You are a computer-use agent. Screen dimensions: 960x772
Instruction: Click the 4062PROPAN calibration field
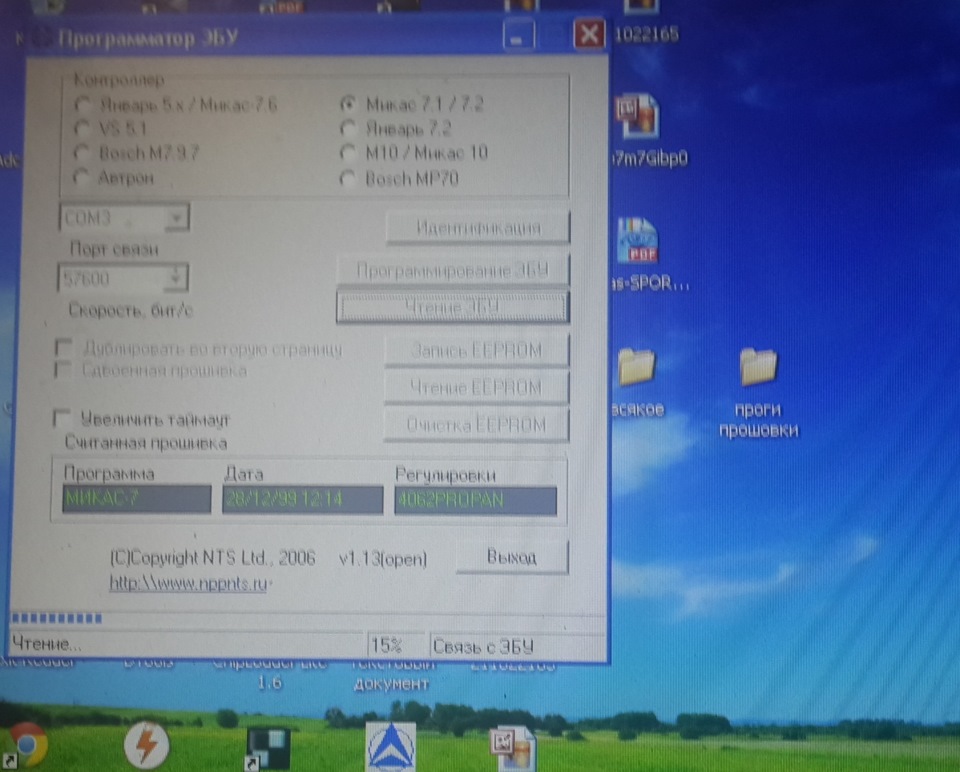[x=476, y=500]
